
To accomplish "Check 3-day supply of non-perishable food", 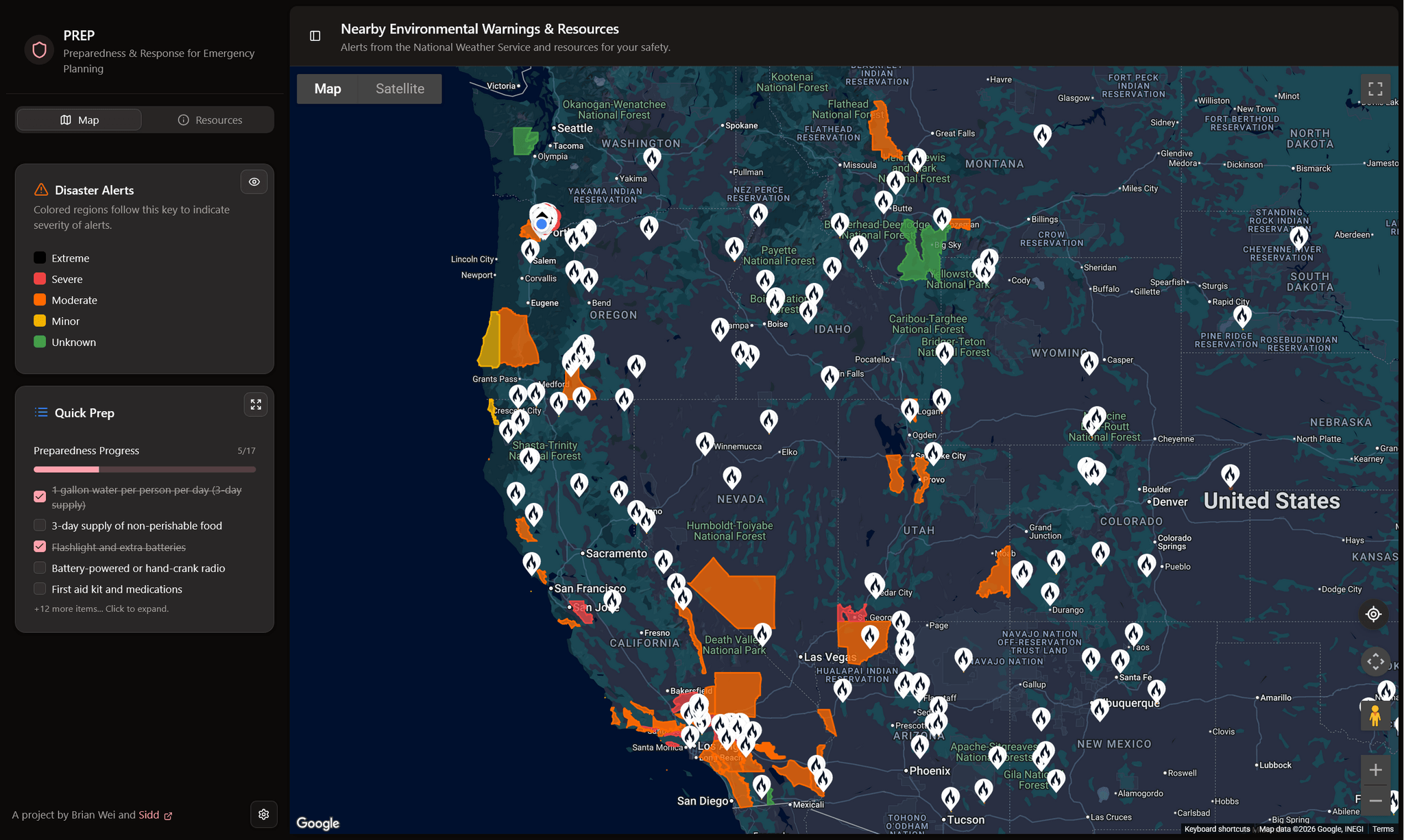I will tap(40, 526).
